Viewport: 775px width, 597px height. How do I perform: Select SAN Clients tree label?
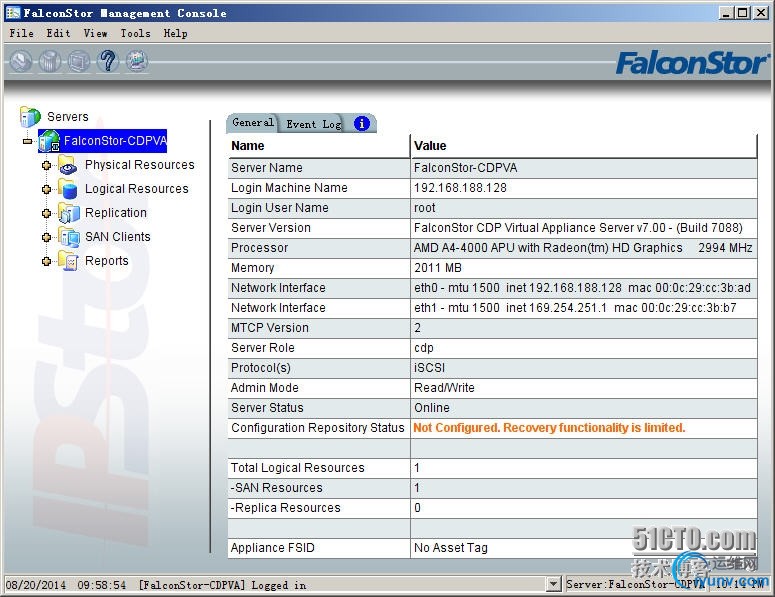point(118,237)
